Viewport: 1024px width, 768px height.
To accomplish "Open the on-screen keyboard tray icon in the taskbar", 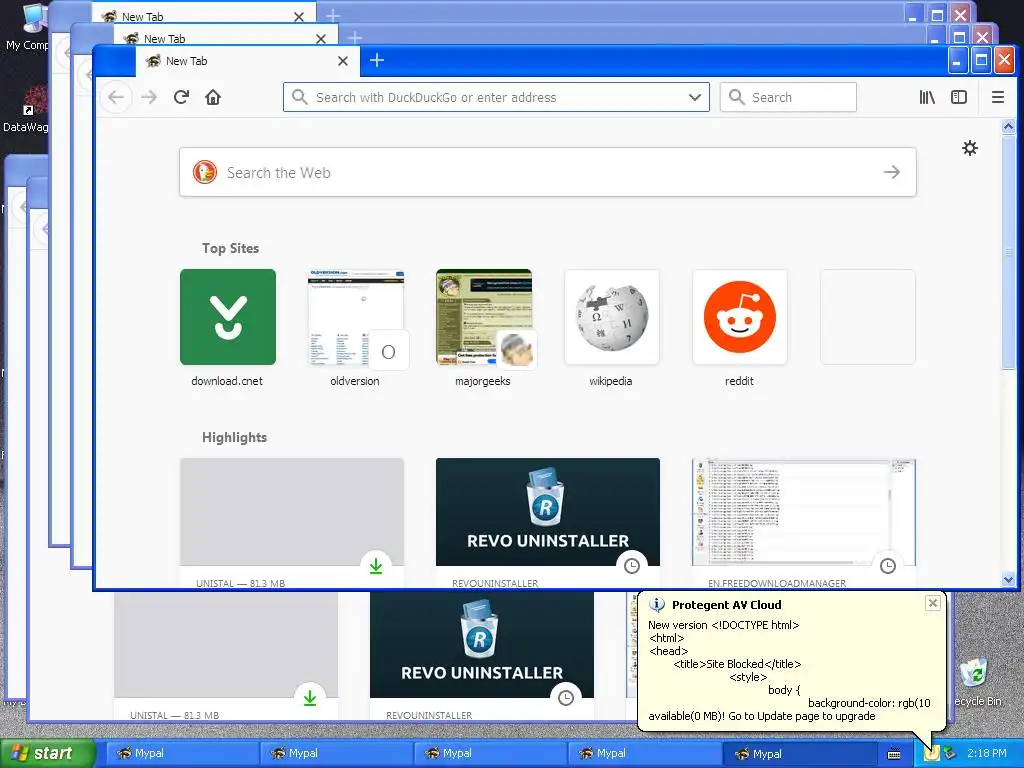I will [x=894, y=754].
